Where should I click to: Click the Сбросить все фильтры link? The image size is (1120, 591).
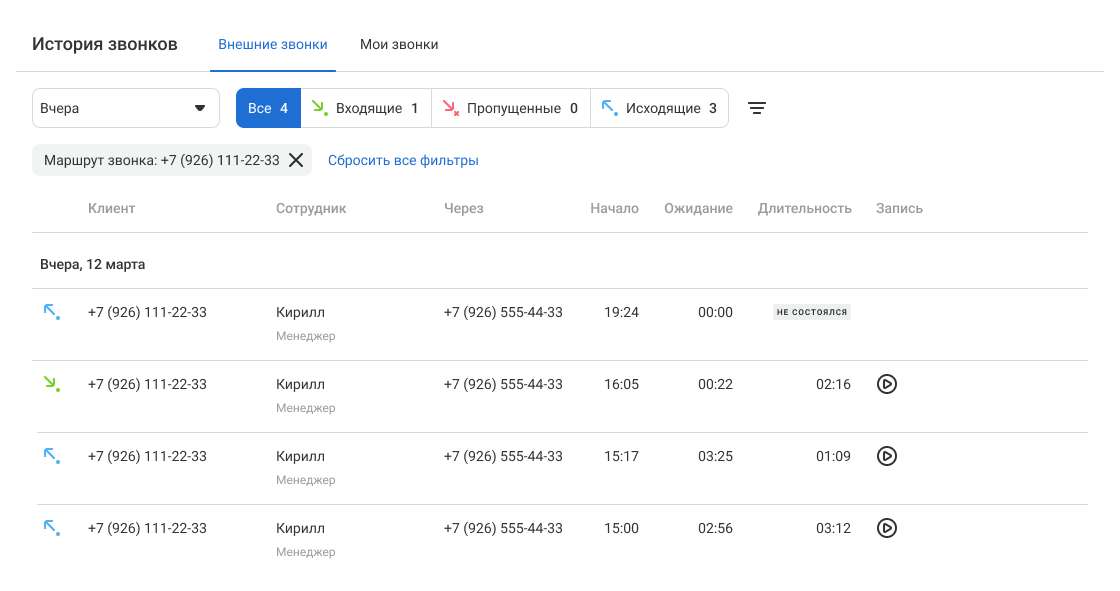click(x=403, y=160)
